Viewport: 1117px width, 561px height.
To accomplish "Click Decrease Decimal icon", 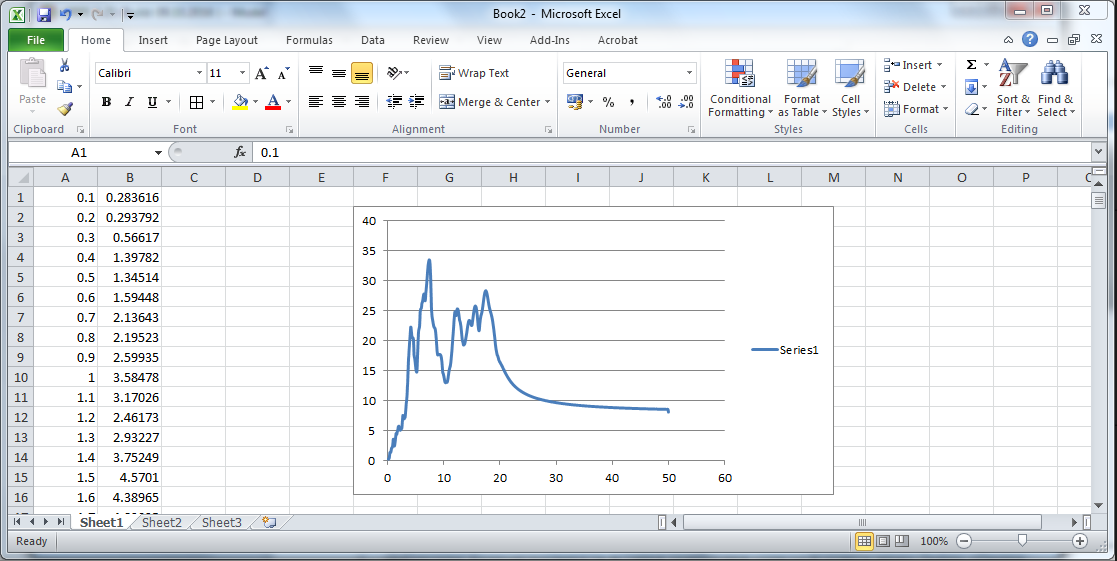I will click(686, 102).
